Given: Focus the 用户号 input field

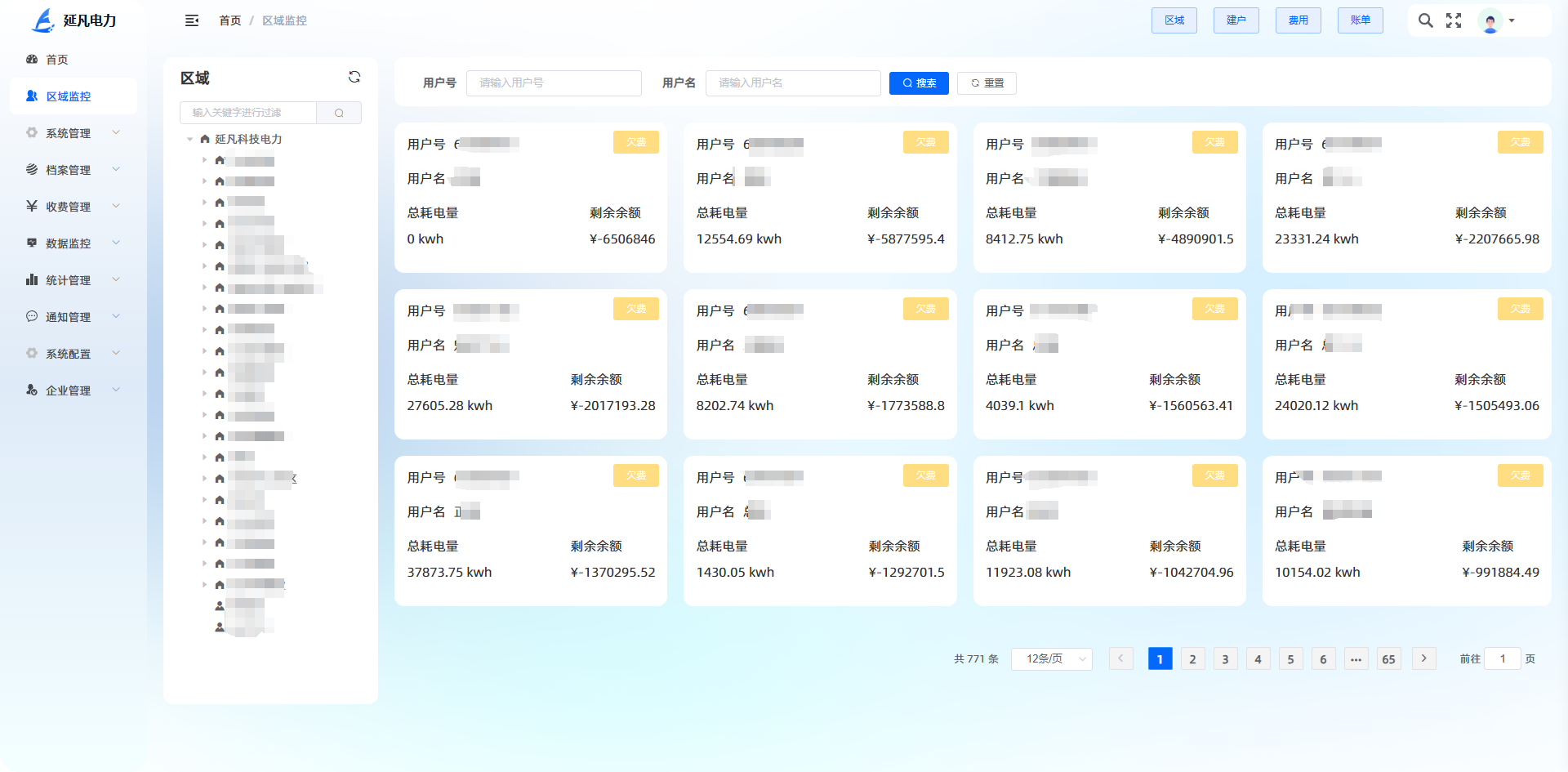Looking at the screenshot, I should 554,83.
